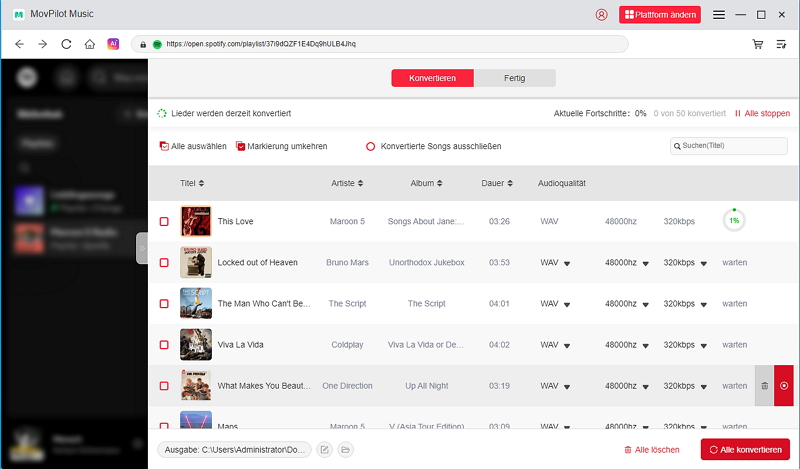Click the This Love progress circle
This screenshot has height=469, width=800.
click(x=734, y=220)
